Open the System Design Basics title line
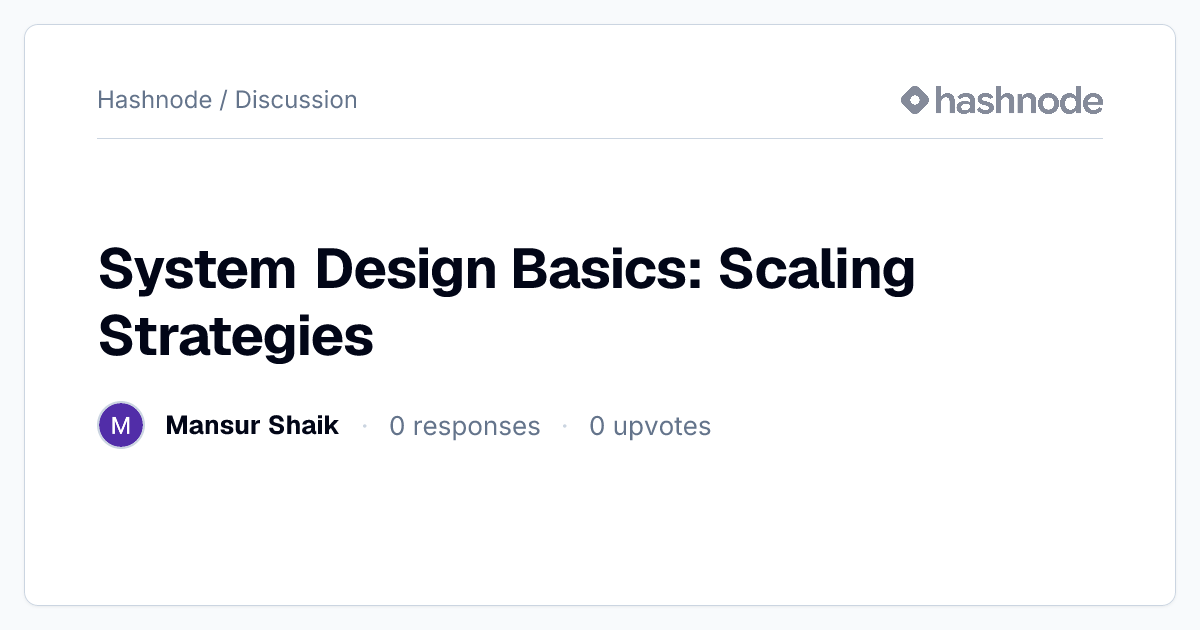This screenshot has height=630, width=1200. 507,270
